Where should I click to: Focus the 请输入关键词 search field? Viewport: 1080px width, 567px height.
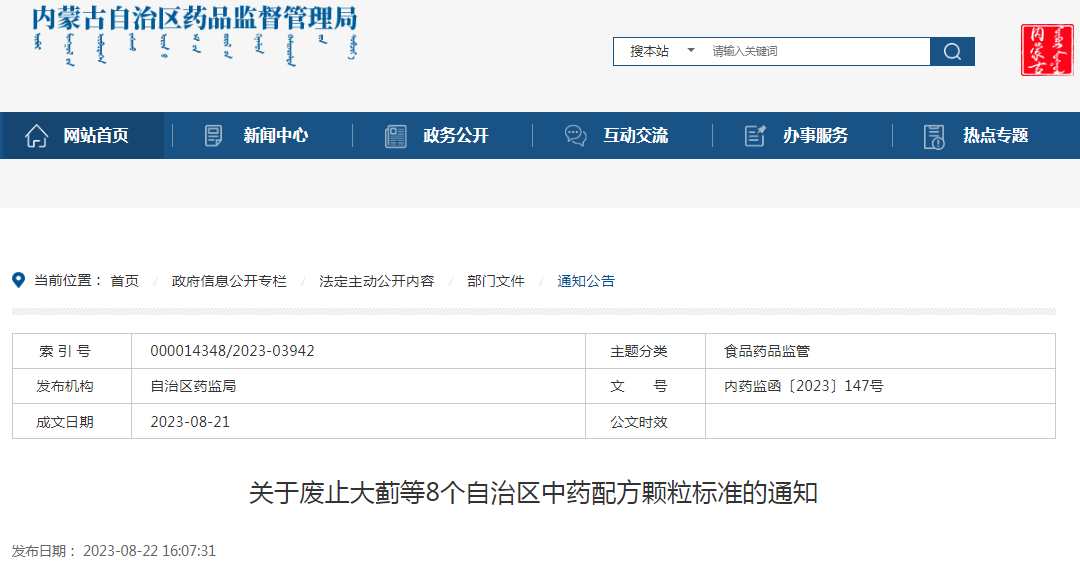816,52
